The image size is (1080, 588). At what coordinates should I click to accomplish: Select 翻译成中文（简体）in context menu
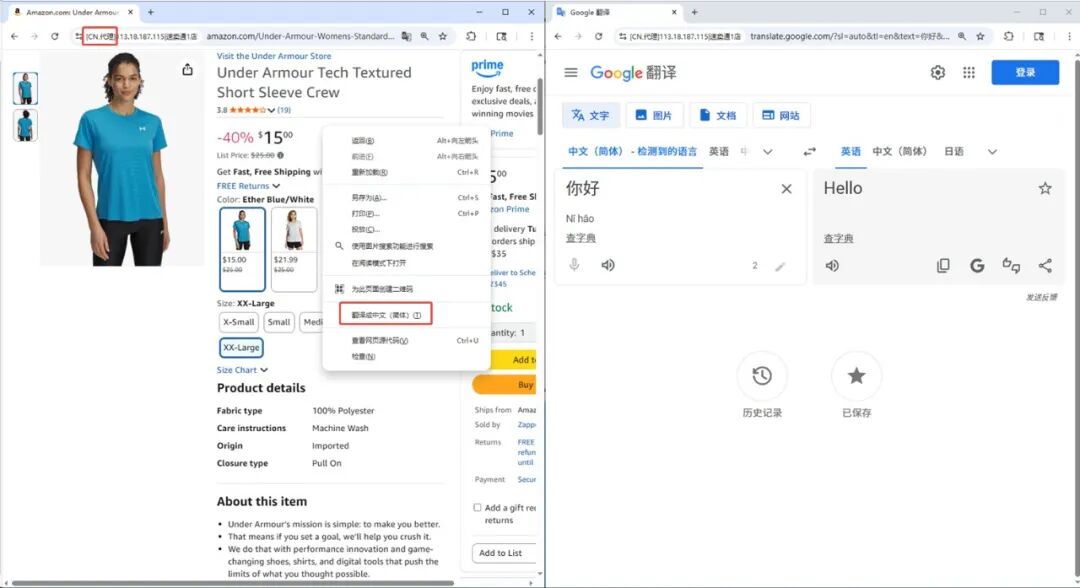point(386,315)
